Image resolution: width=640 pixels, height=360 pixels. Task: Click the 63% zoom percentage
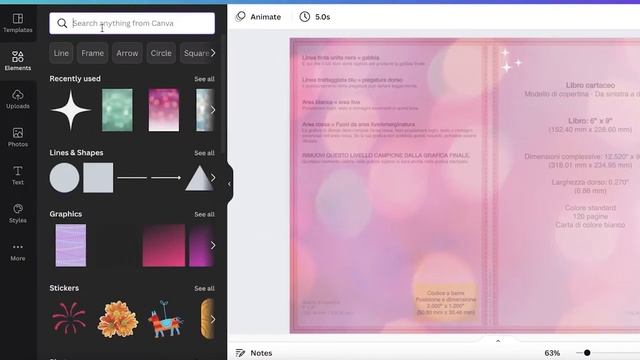[x=552, y=353]
